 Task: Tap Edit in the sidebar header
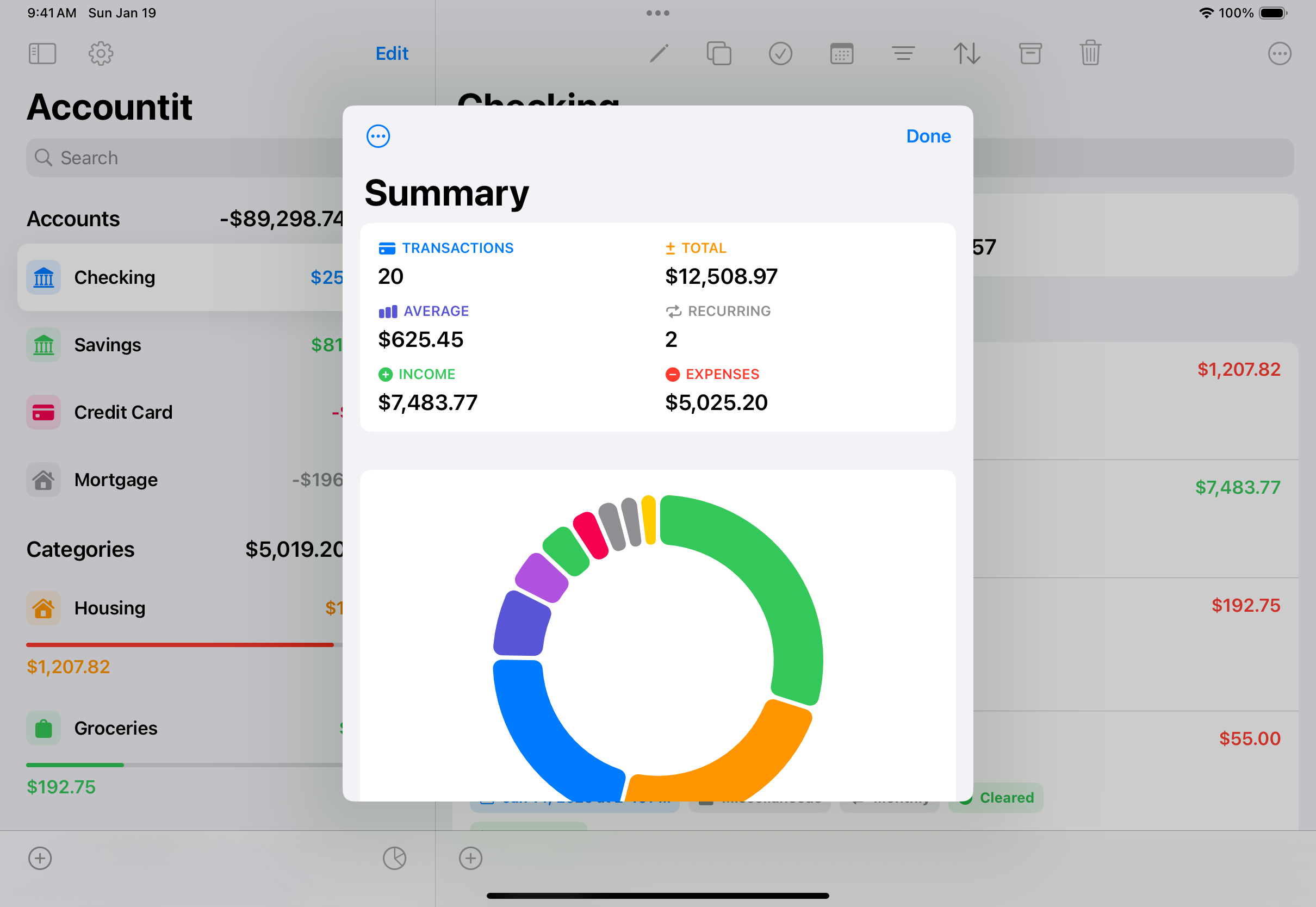click(x=392, y=53)
